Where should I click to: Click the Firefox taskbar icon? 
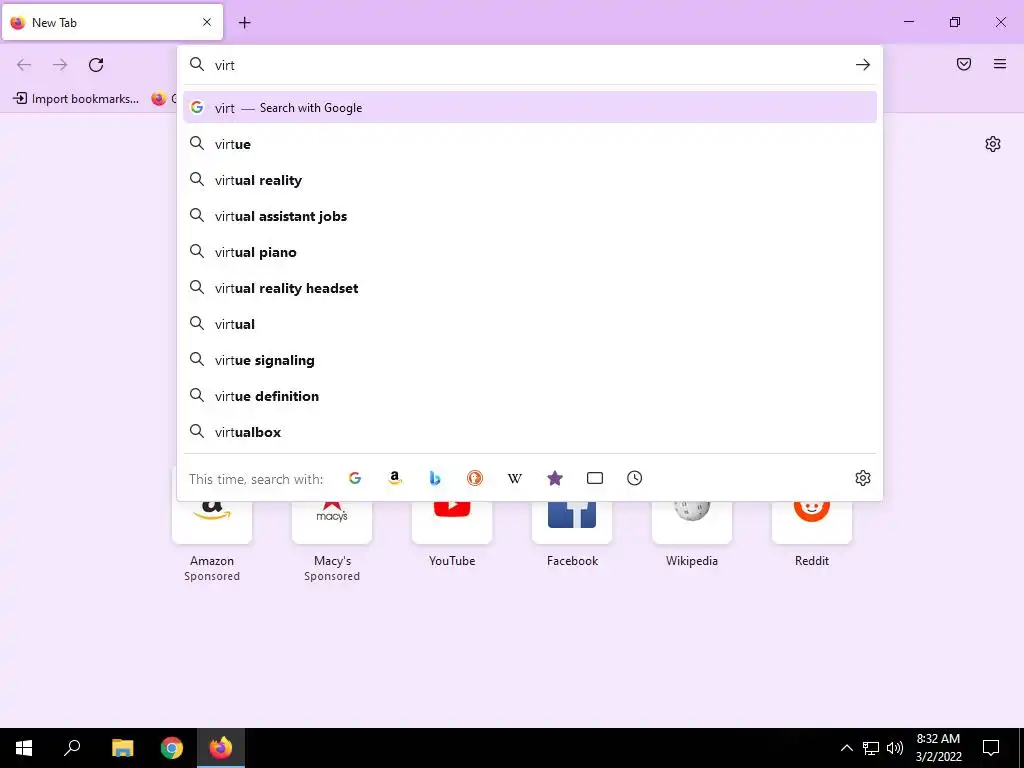click(221, 748)
